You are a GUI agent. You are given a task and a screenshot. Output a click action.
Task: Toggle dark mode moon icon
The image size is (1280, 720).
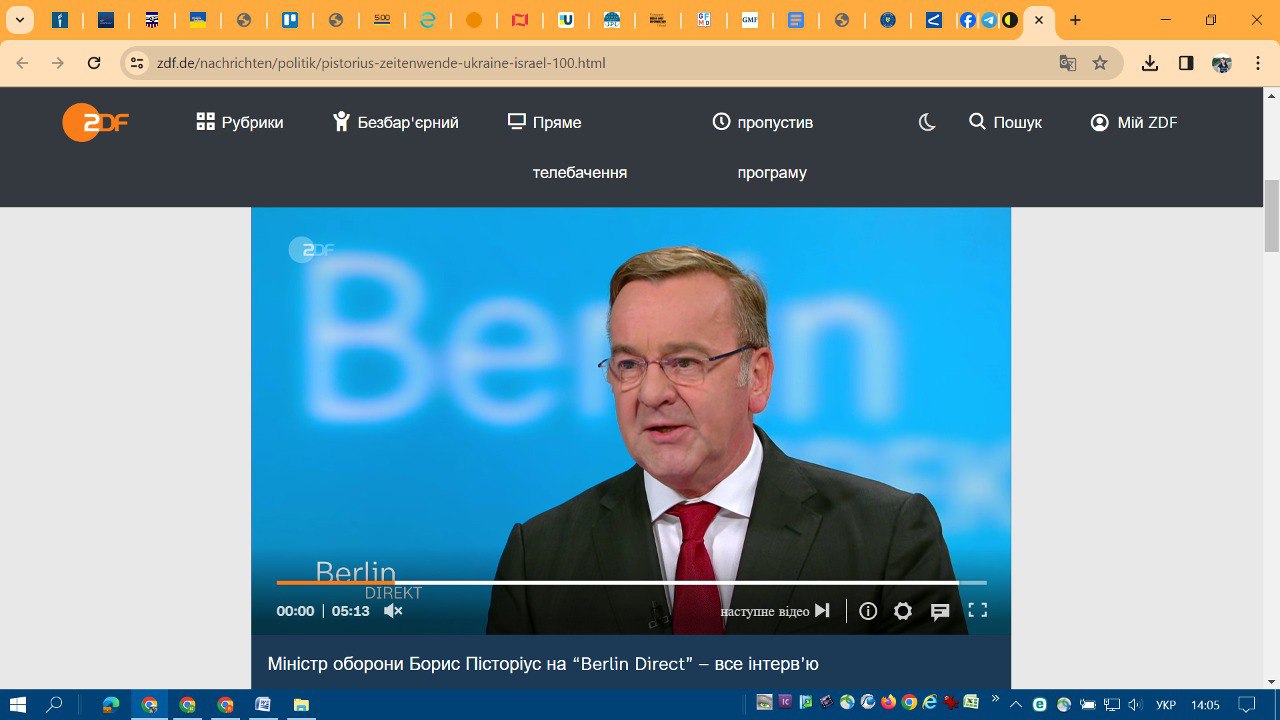pos(927,122)
